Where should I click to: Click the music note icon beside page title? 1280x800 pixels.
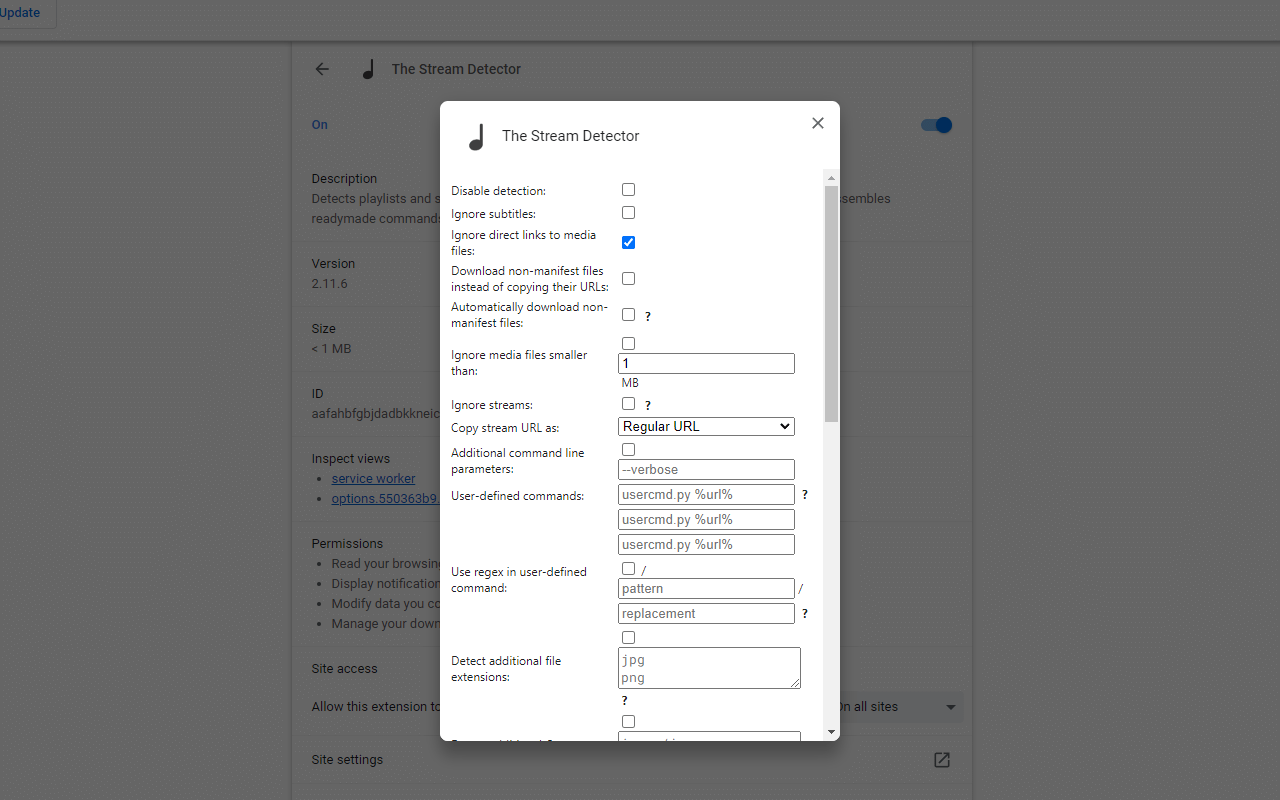(x=368, y=69)
